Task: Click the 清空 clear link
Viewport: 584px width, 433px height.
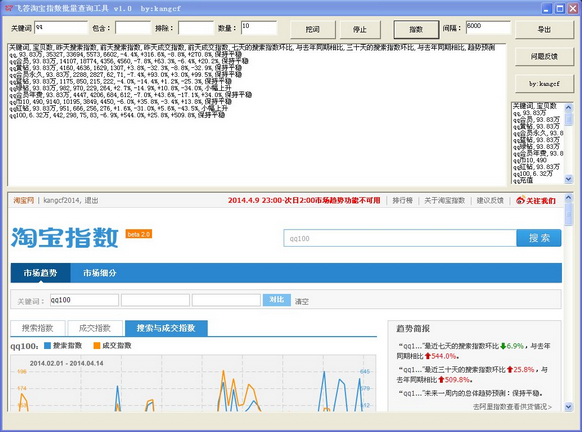Action: [x=302, y=301]
